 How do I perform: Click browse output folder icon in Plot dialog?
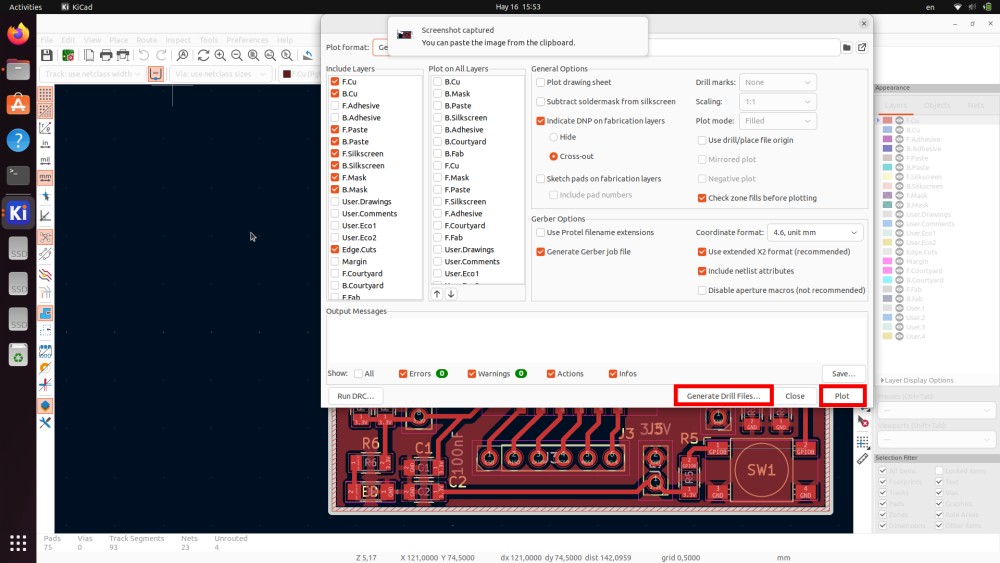pos(846,47)
